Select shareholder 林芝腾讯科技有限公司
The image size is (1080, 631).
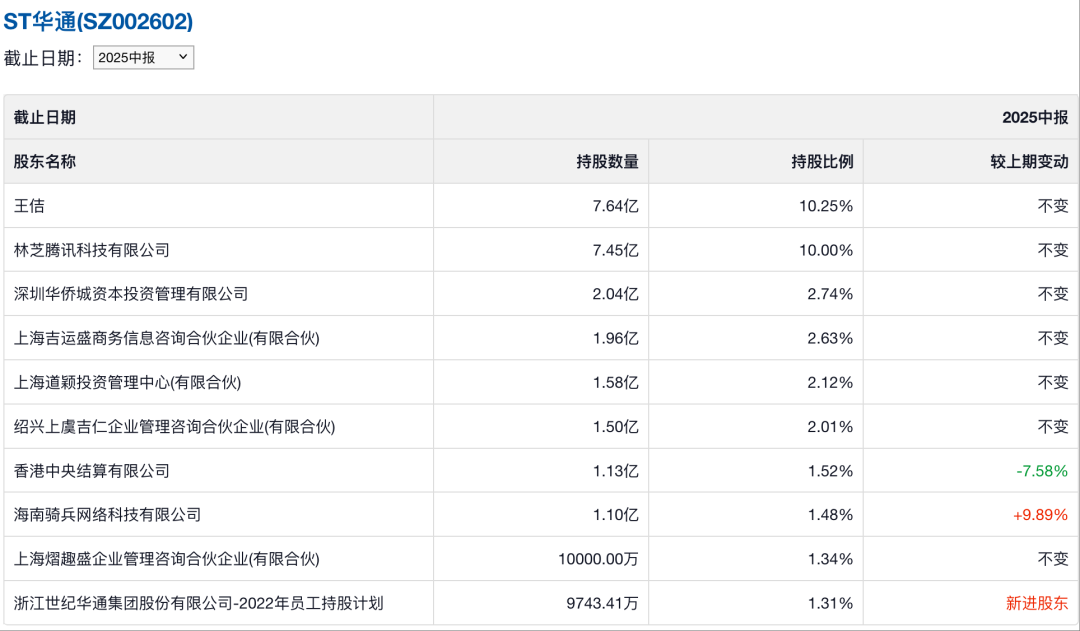[x=92, y=250]
